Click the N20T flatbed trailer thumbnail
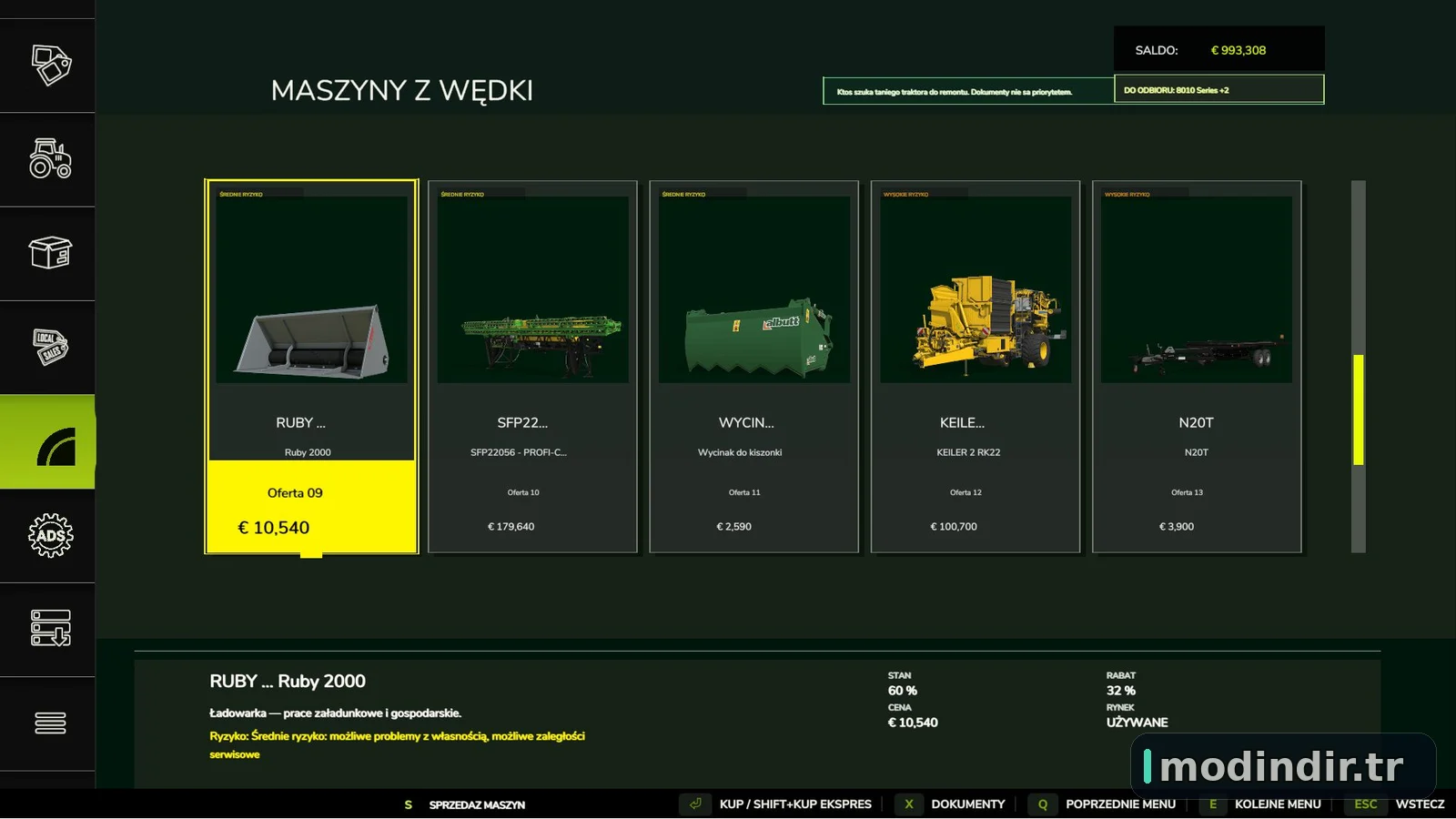 point(1197,289)
